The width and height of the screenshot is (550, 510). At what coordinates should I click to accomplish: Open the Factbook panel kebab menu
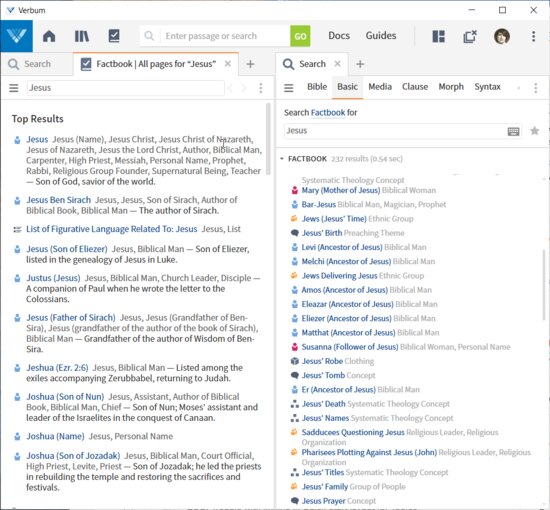pyautogui.click(x=261, y=88)
